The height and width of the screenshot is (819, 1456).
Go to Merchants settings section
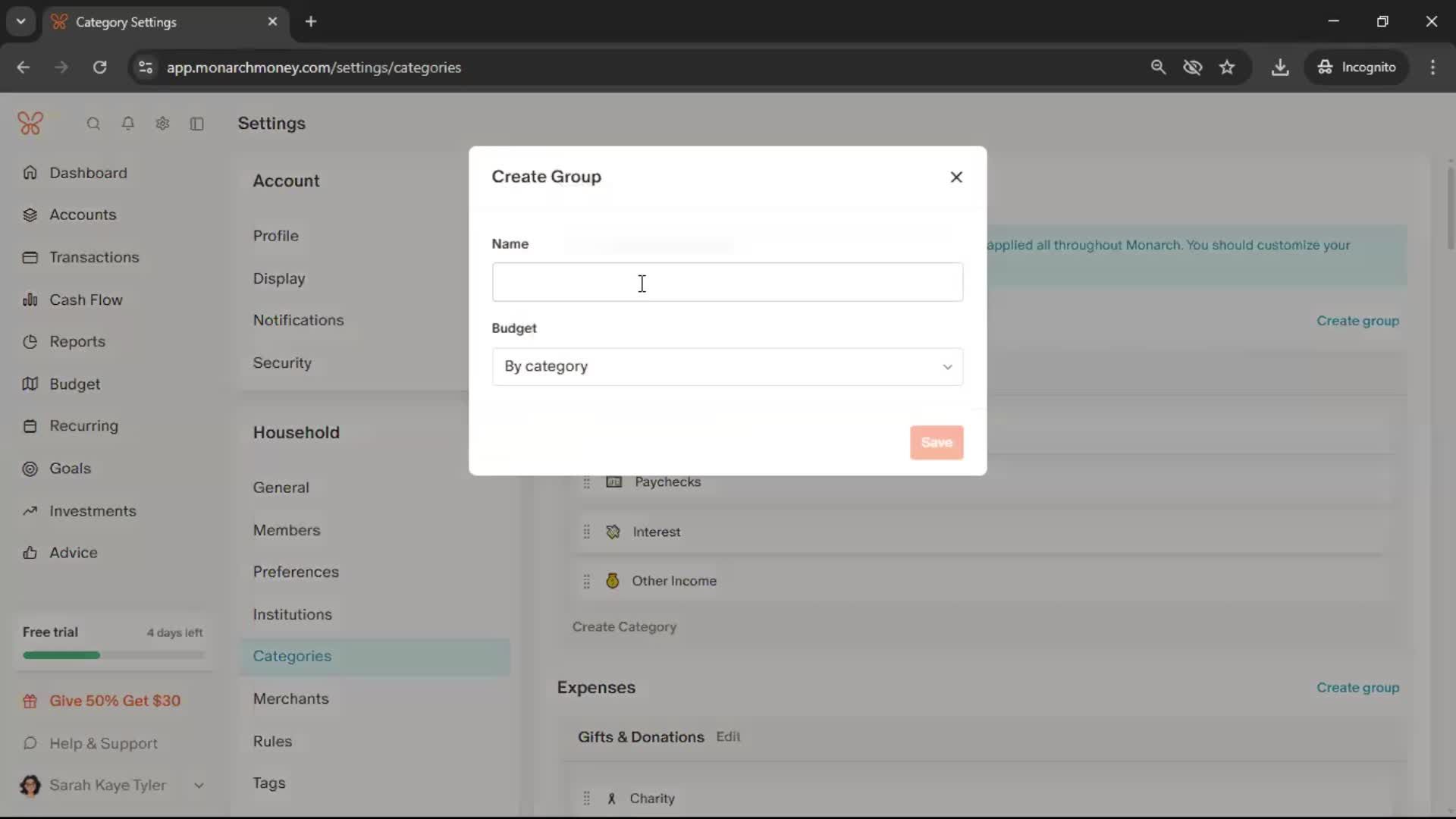(x=290, y=698)
